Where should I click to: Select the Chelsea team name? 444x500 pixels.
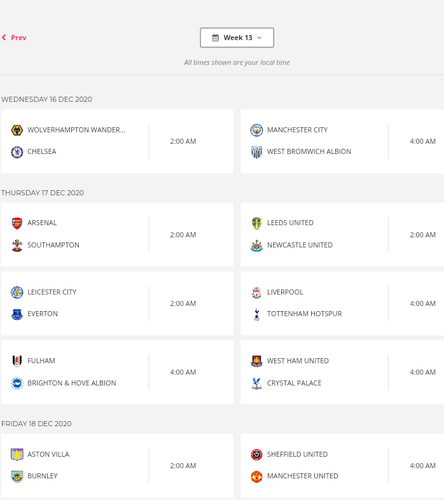(x=42, y=152)
